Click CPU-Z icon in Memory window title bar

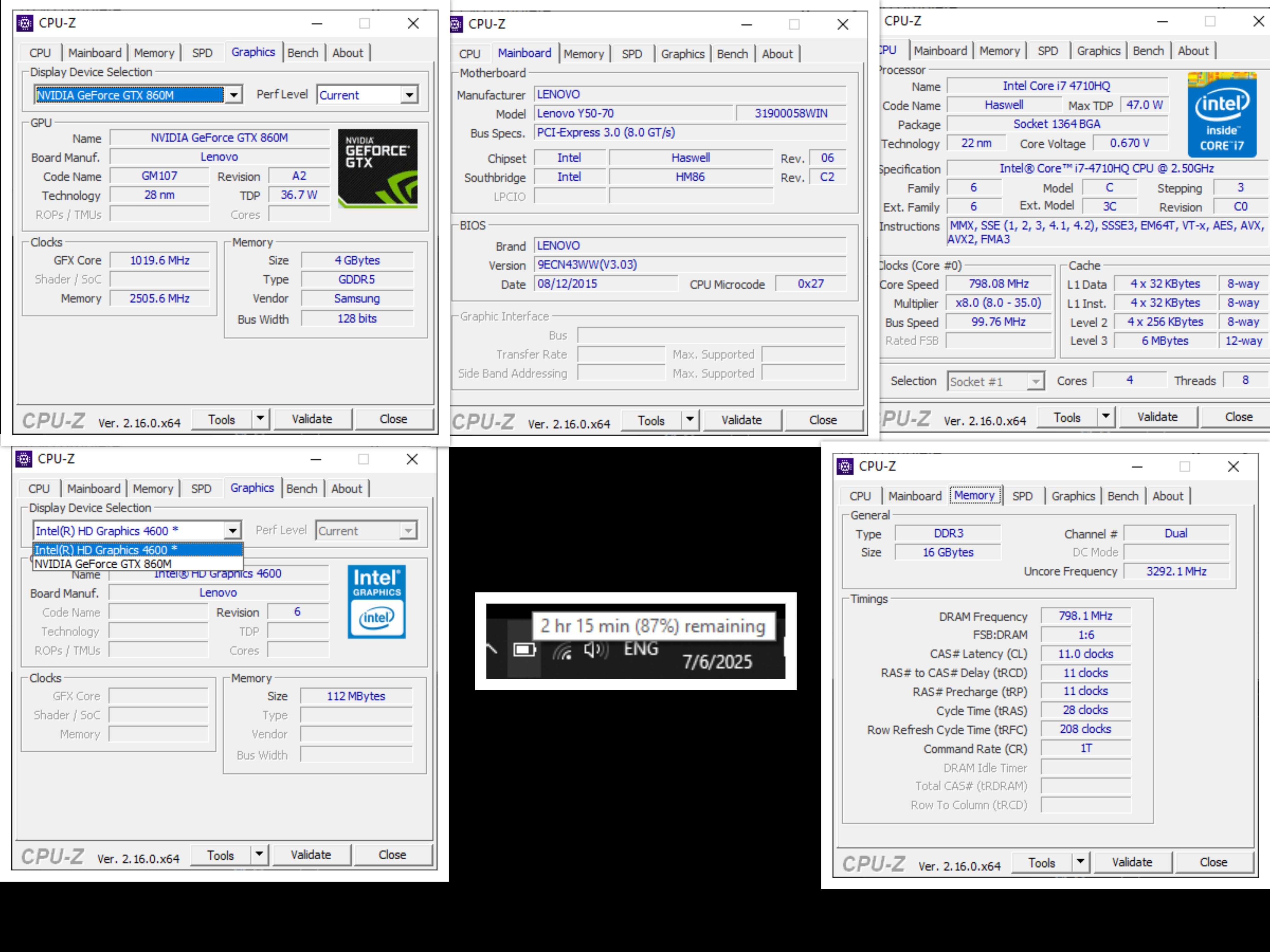click(845, 466)
